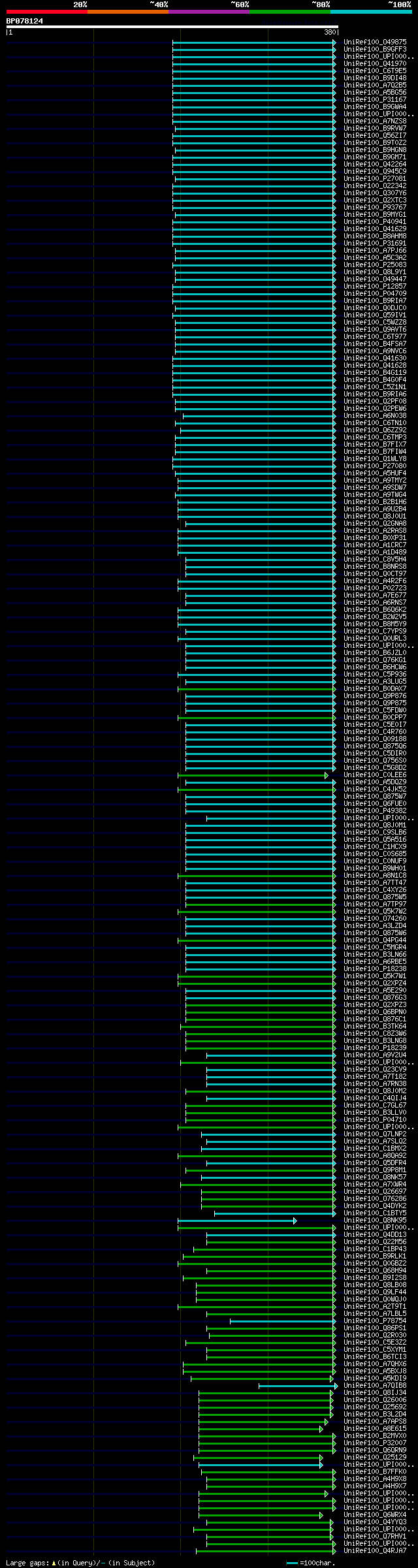Image resolution: width=418 pixels, height=1568 pixels.
Task: Select label UniRef100_A7NZS8
Action: click(375, 121)
